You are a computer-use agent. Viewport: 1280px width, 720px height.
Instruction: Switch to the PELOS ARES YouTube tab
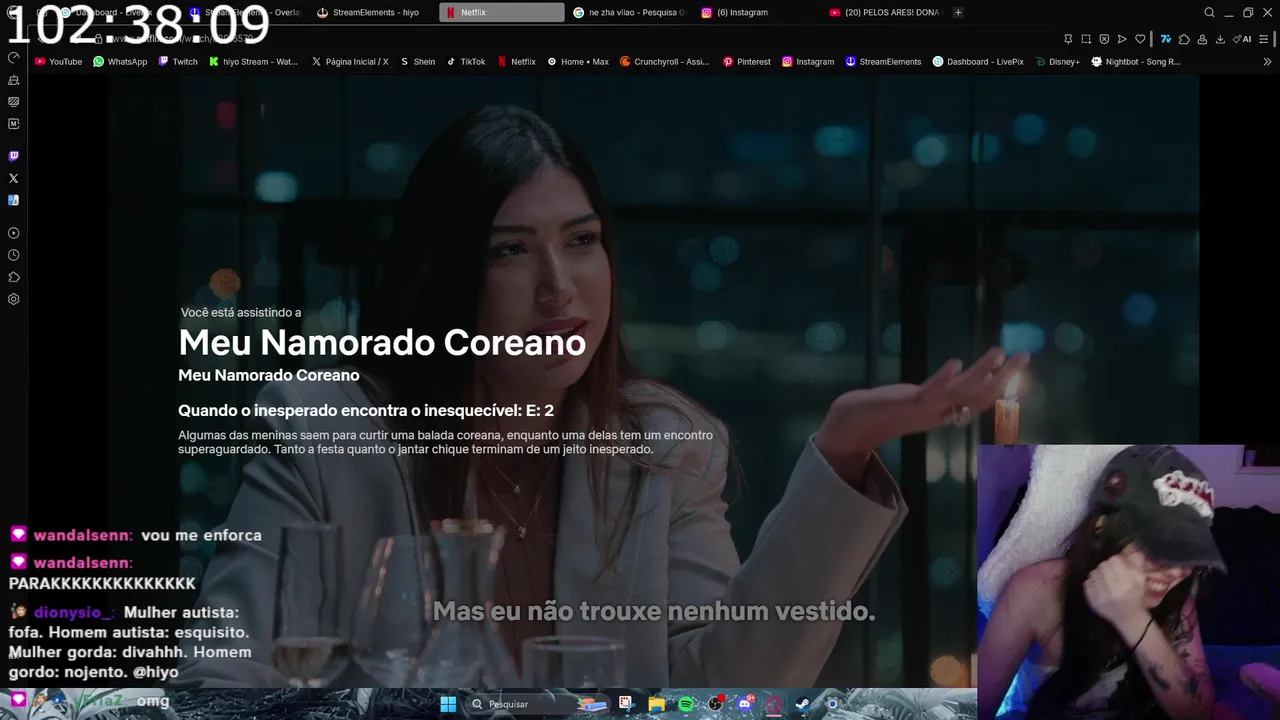(x=885, y=13)
